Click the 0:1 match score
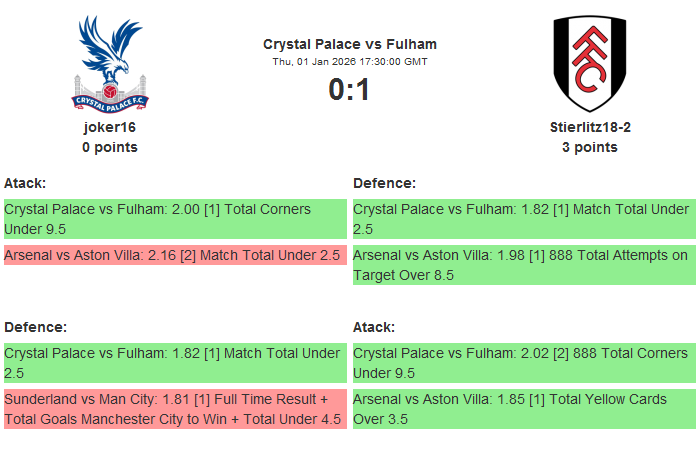This screenshot has height=460, width=700. (350, 90)
